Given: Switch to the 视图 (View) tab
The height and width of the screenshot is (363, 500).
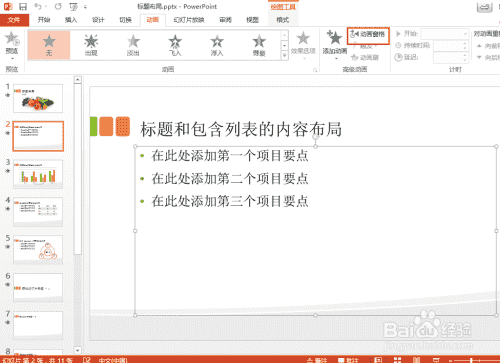Looking at the screenshot, I should pos(252,20).
